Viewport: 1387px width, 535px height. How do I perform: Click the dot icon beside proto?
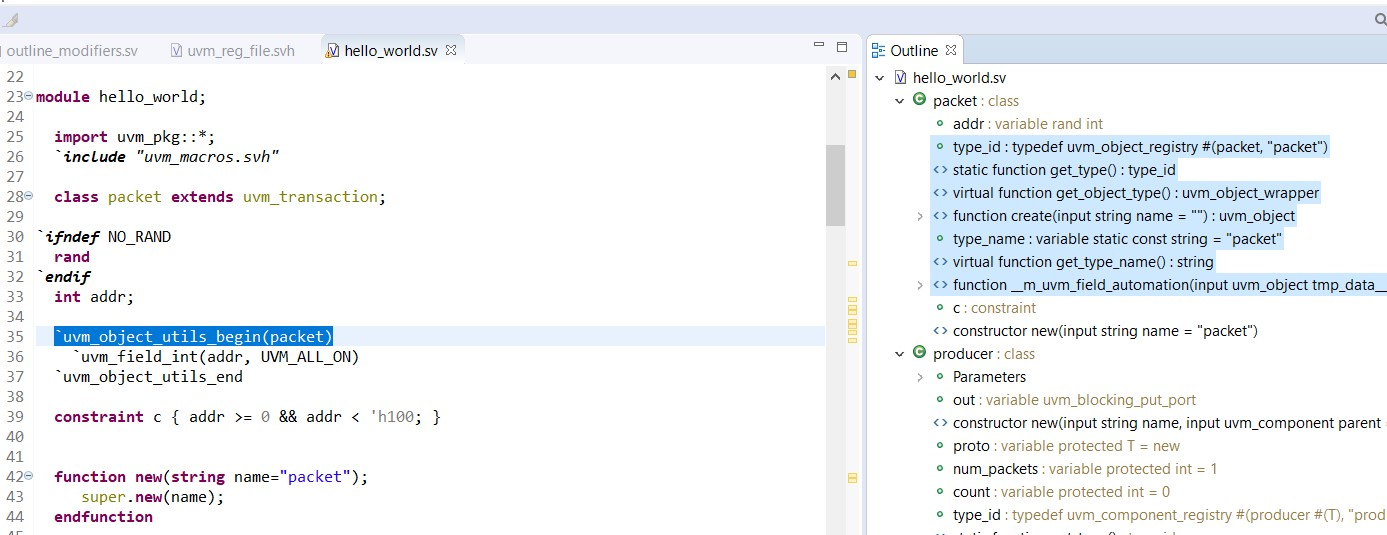(940, 446)
